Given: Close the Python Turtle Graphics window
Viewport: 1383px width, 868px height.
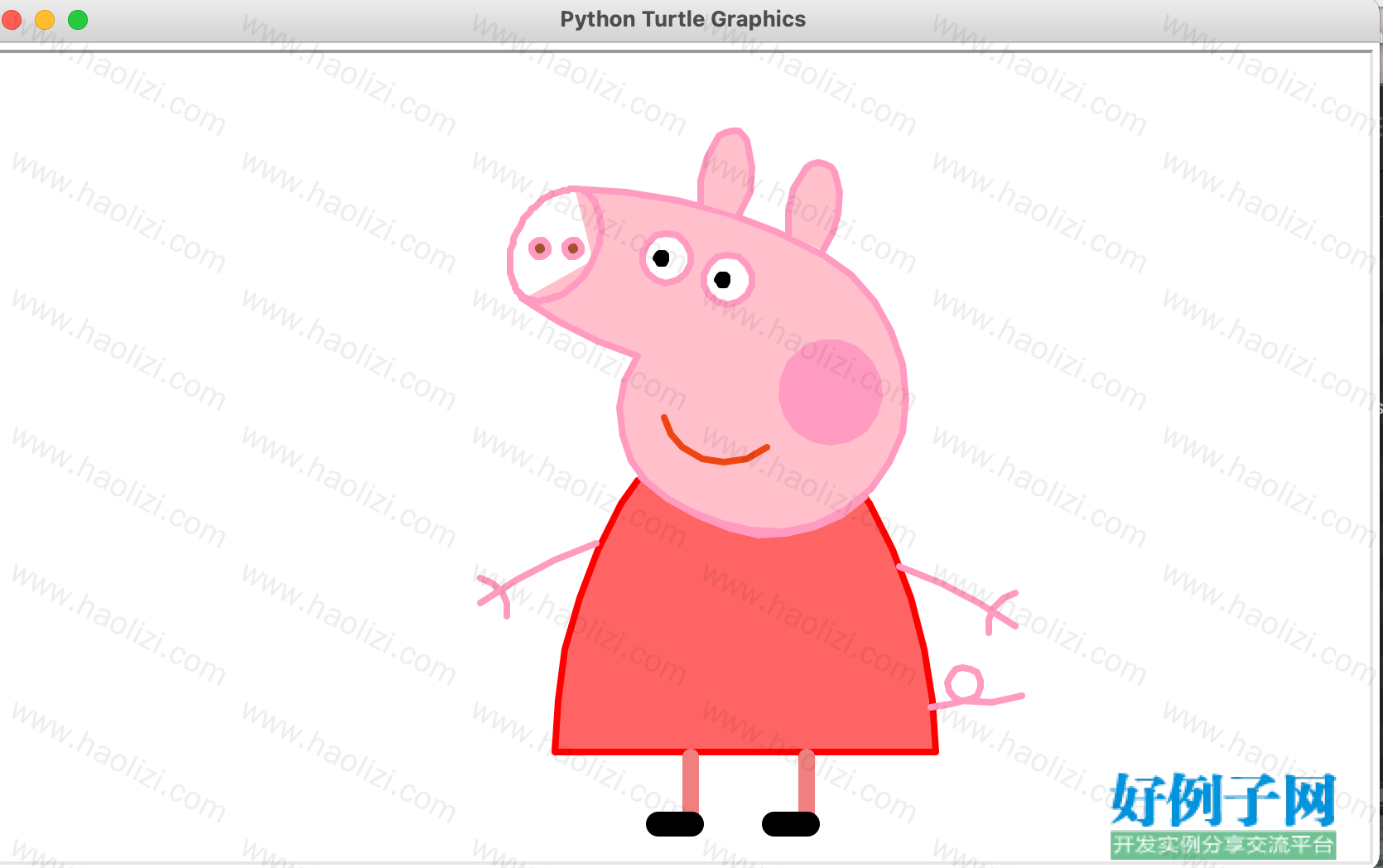Looking at the screenshot, I should (x=12, y=19).
